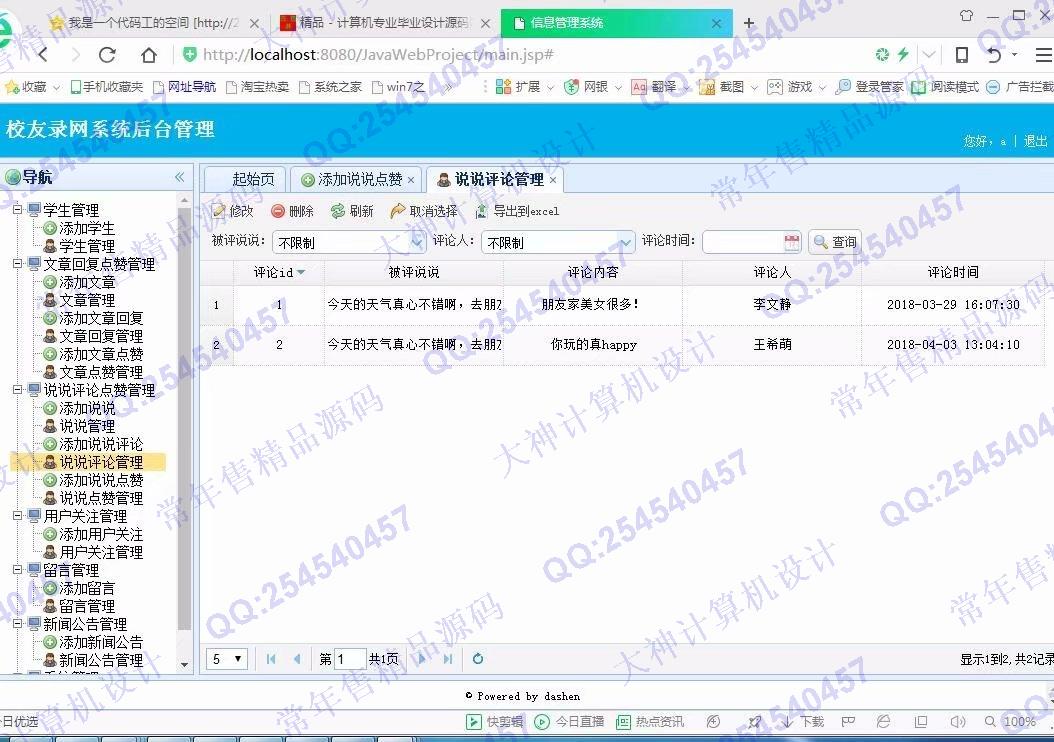Click the page number input field
Viewport: 1054px width, 742px height.
tap(350, 659)
